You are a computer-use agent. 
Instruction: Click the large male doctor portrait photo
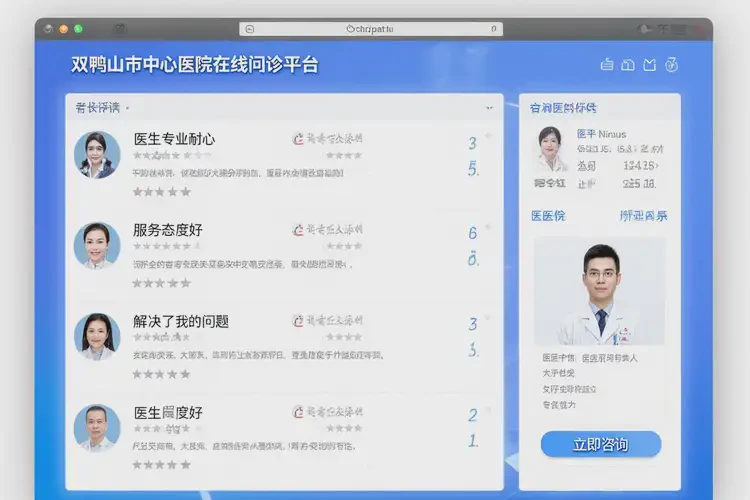[599, 291]
